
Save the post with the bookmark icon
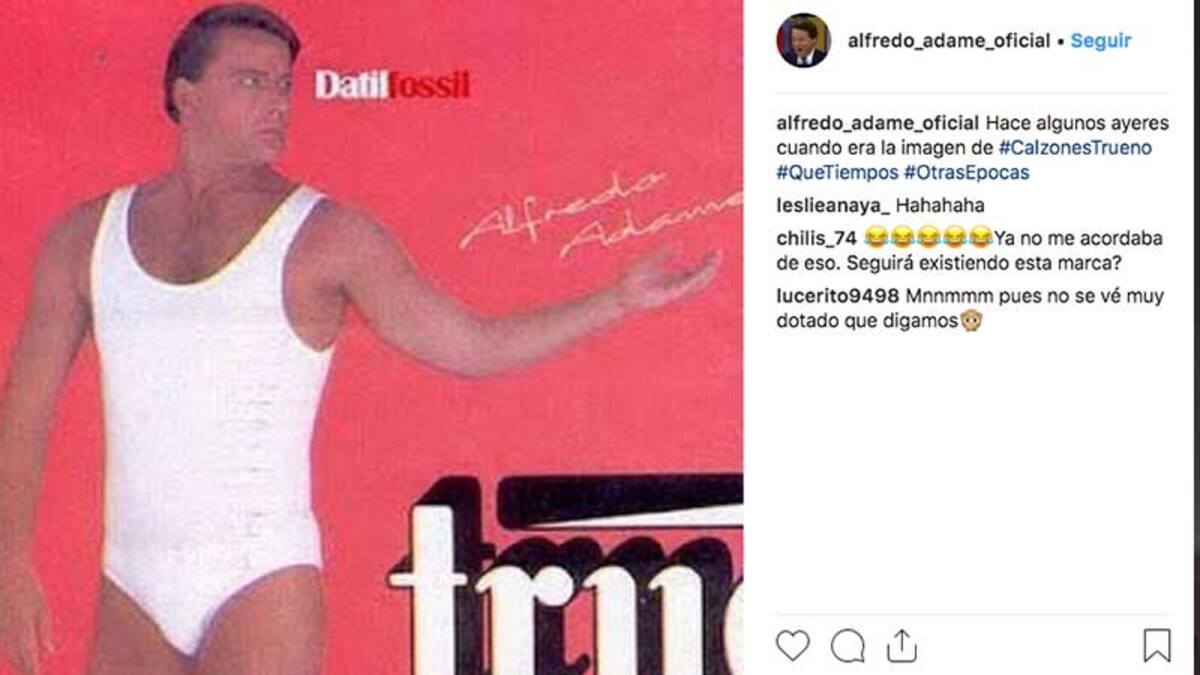click(x=1156, y=645)
